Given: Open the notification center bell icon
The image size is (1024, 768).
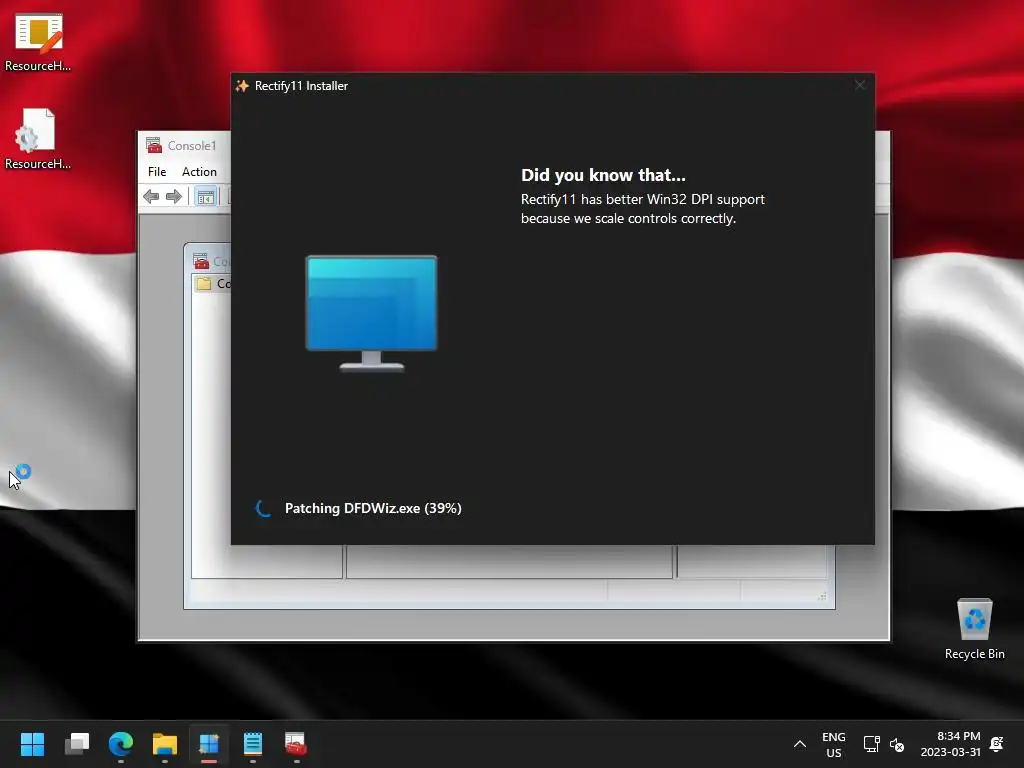Looking at the screenshot, I should click(x=997, y=744).
